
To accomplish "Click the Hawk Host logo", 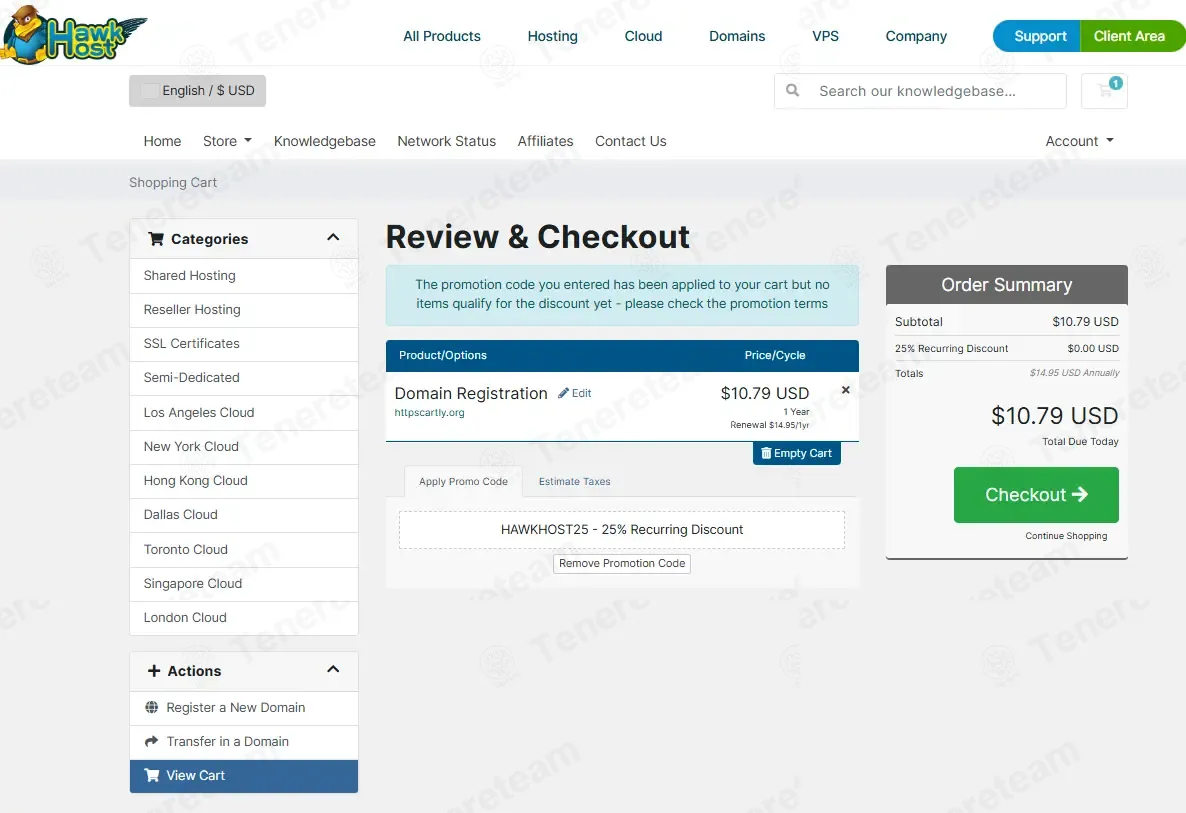I will coord(73,35).
